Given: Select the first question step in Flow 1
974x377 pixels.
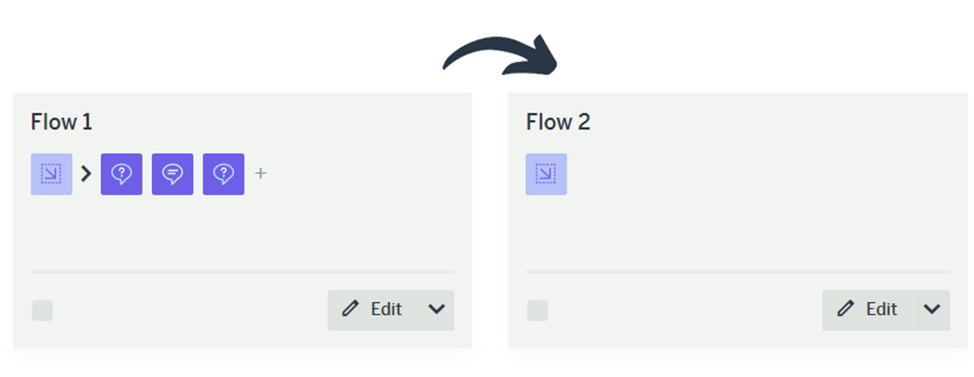Looking at the screenshot, I should [122, 174].
